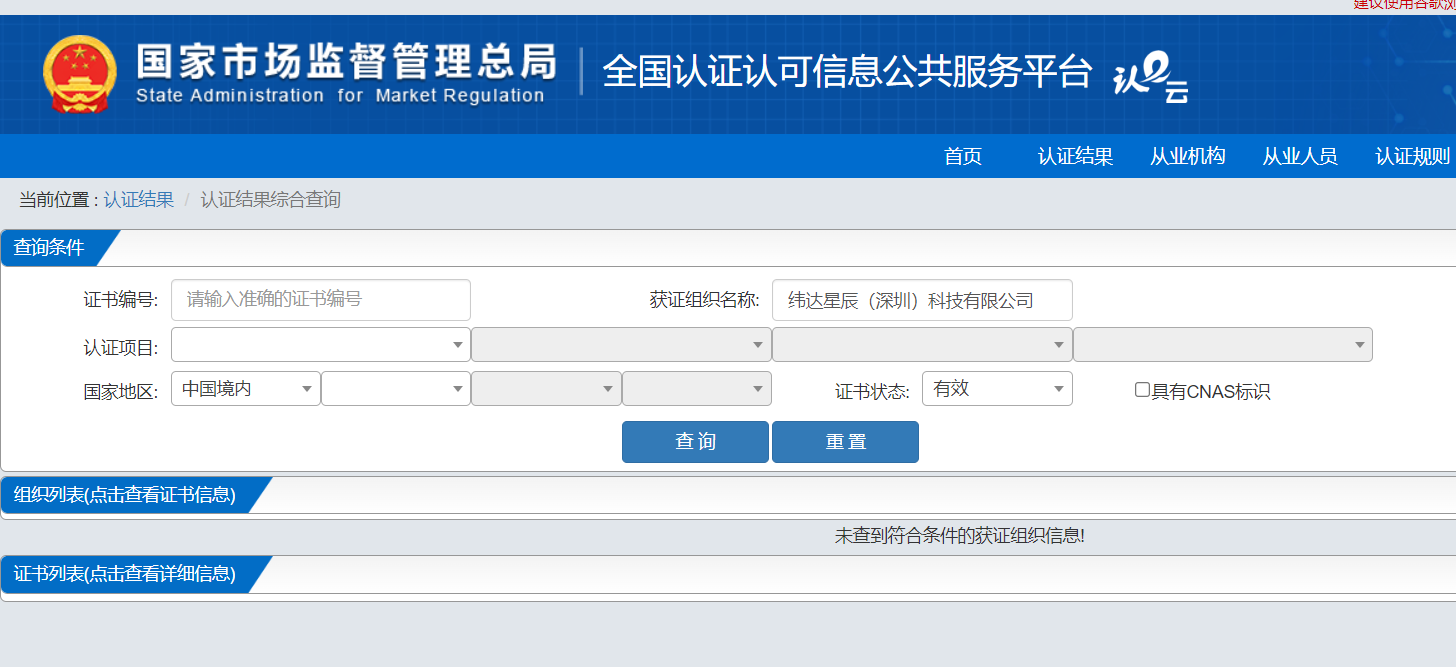Expand the second 认证项目 dropdown

(621, 345)
